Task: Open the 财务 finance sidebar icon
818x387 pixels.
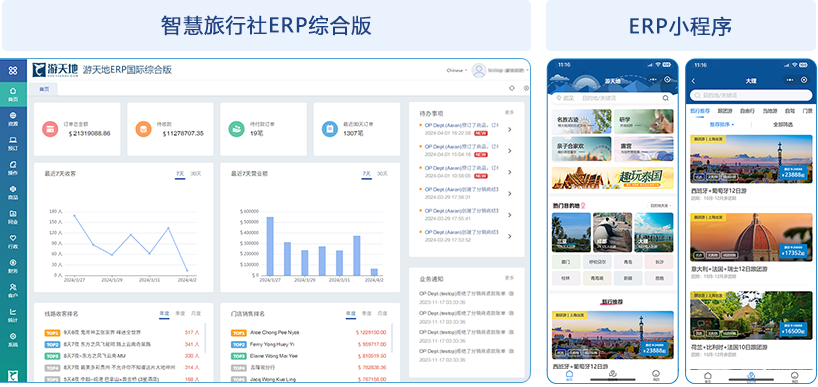Action: click(14, 266)
